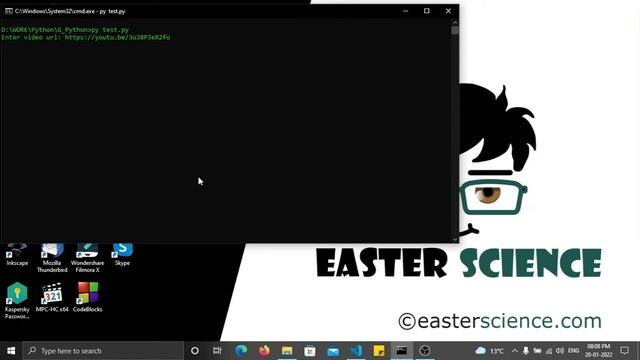Click the cmd.exe window title text
Image resolution: width=640 pixels, height=360 pixels.
(x=70, y=11)
